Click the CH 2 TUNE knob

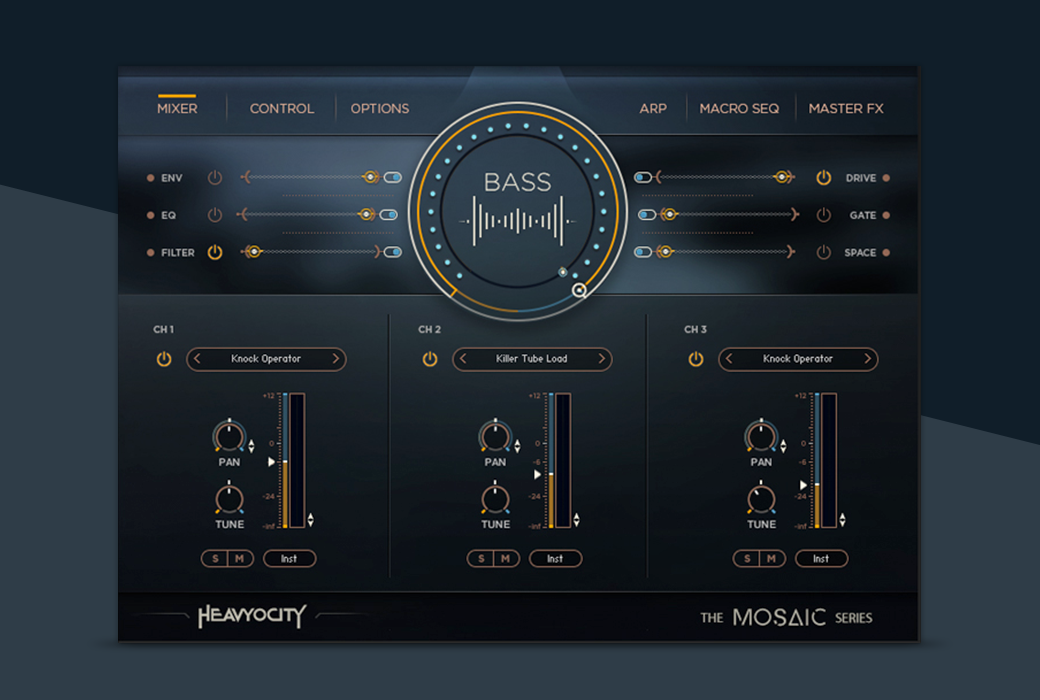pyautogui.click(x=495, y=499)
